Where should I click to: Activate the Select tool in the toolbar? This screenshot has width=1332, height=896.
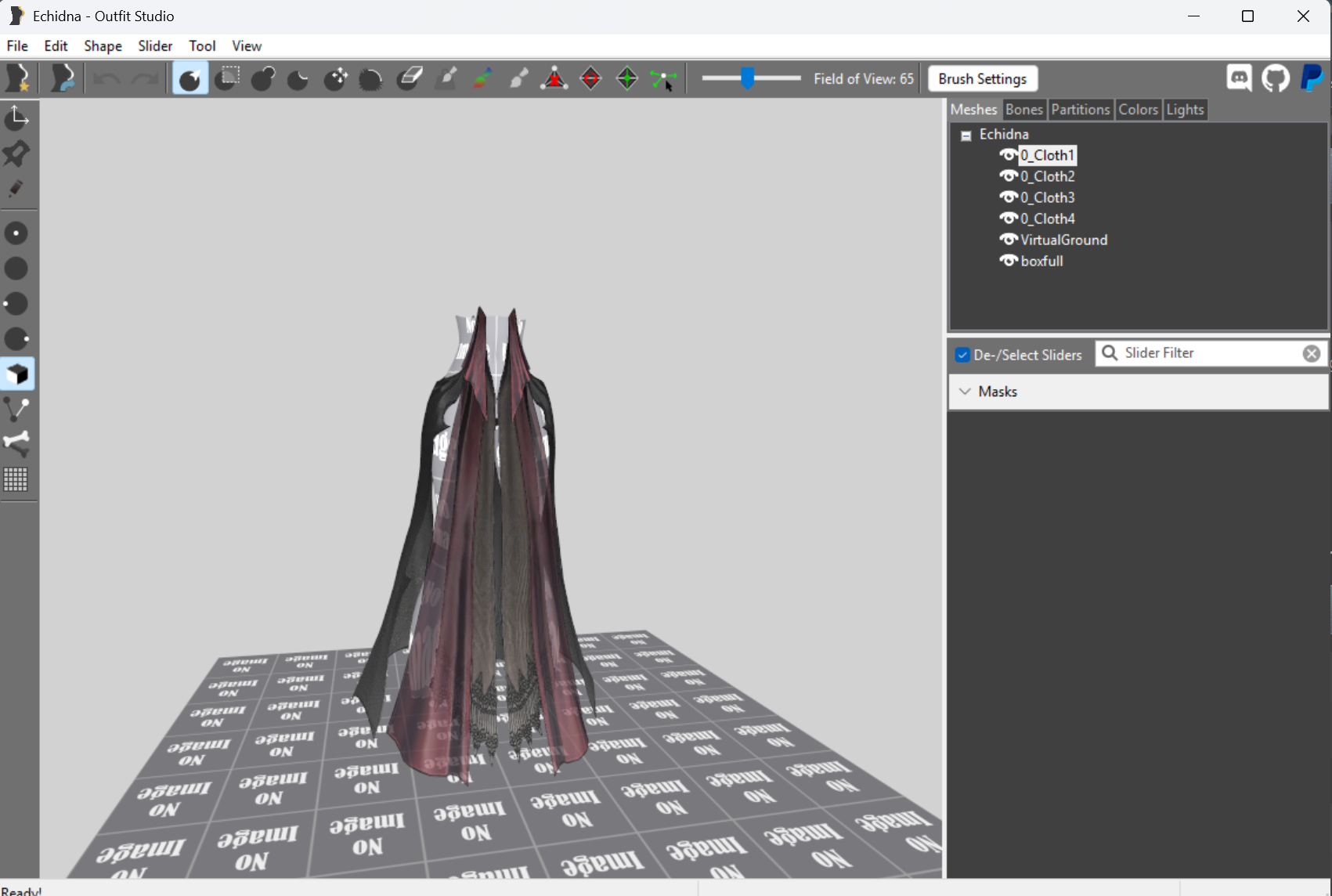point(190,78)
